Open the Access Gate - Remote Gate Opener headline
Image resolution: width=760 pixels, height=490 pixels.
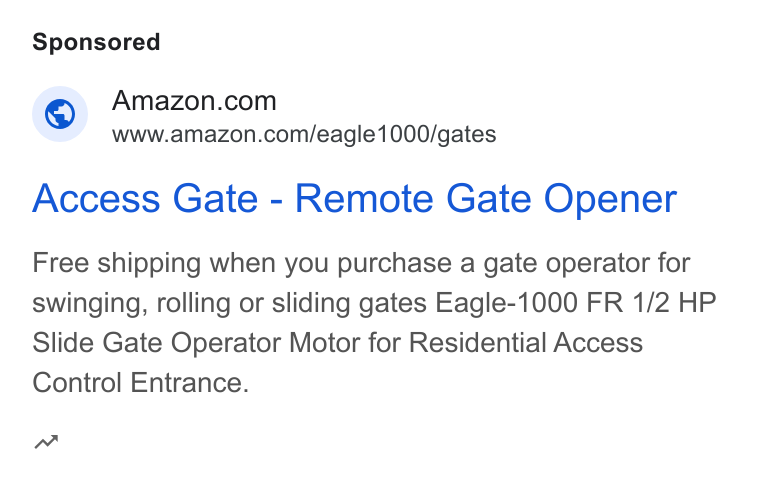click(354, 199)
